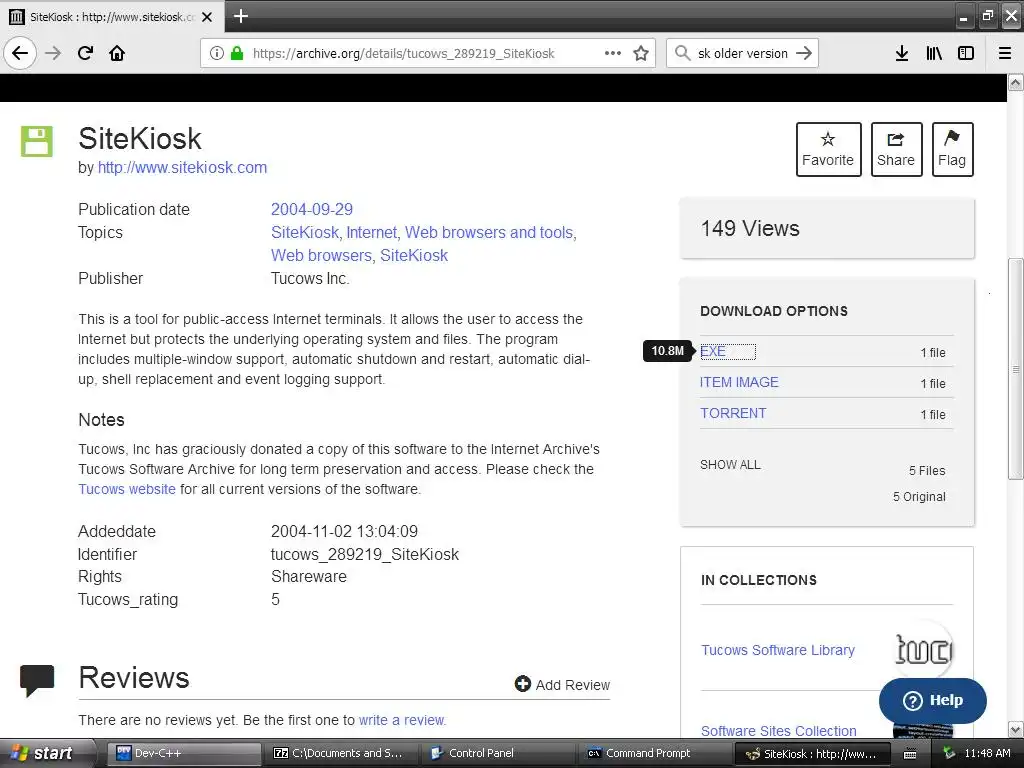Click the forward navigation arrow
Viewport: 1024px width, 768px height.
(x=53, y=53)
